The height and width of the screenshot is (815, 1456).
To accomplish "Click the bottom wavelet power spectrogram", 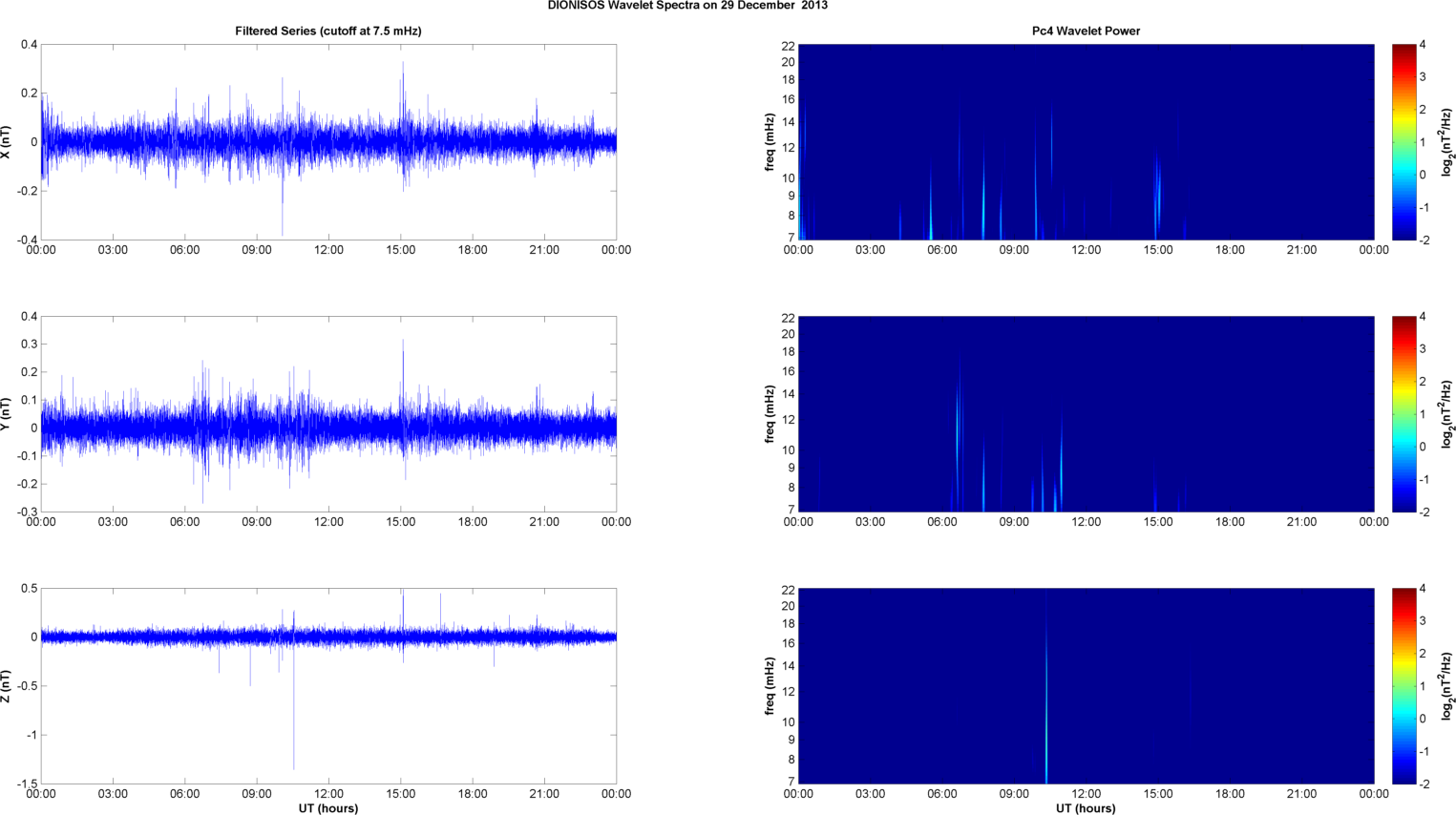I will point(1086,686).
